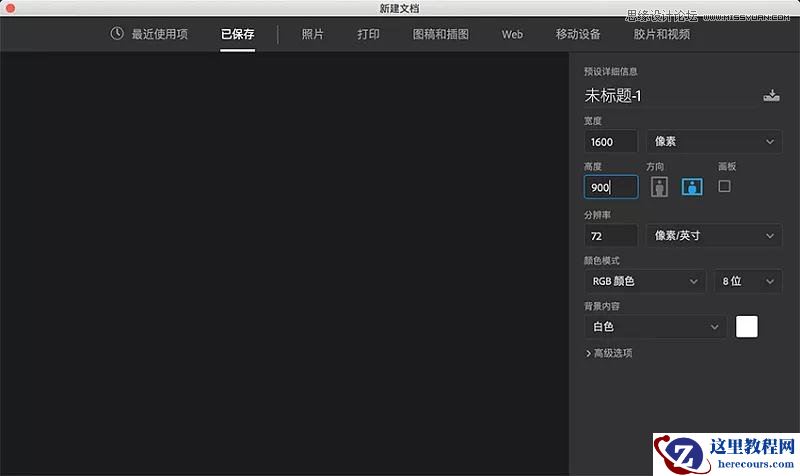Click the resolution field showing 72
Viewport: 800px width, 476px height.
click(611, 236)
